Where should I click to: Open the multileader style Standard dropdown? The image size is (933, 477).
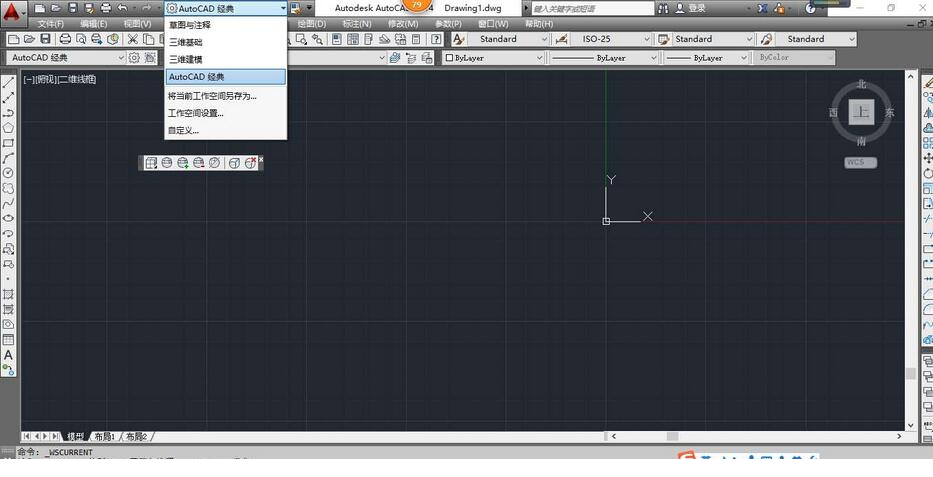coord(816,39)
